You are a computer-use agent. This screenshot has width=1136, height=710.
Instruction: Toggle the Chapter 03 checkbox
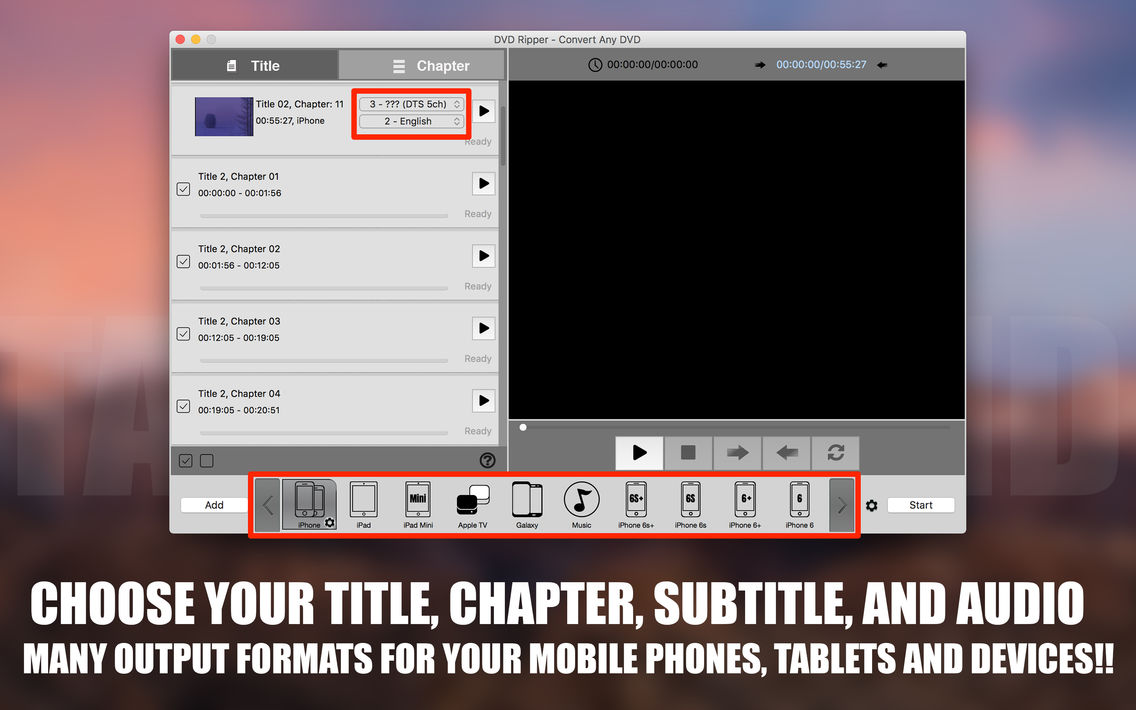pyautogui.click(x=183, y=333)
